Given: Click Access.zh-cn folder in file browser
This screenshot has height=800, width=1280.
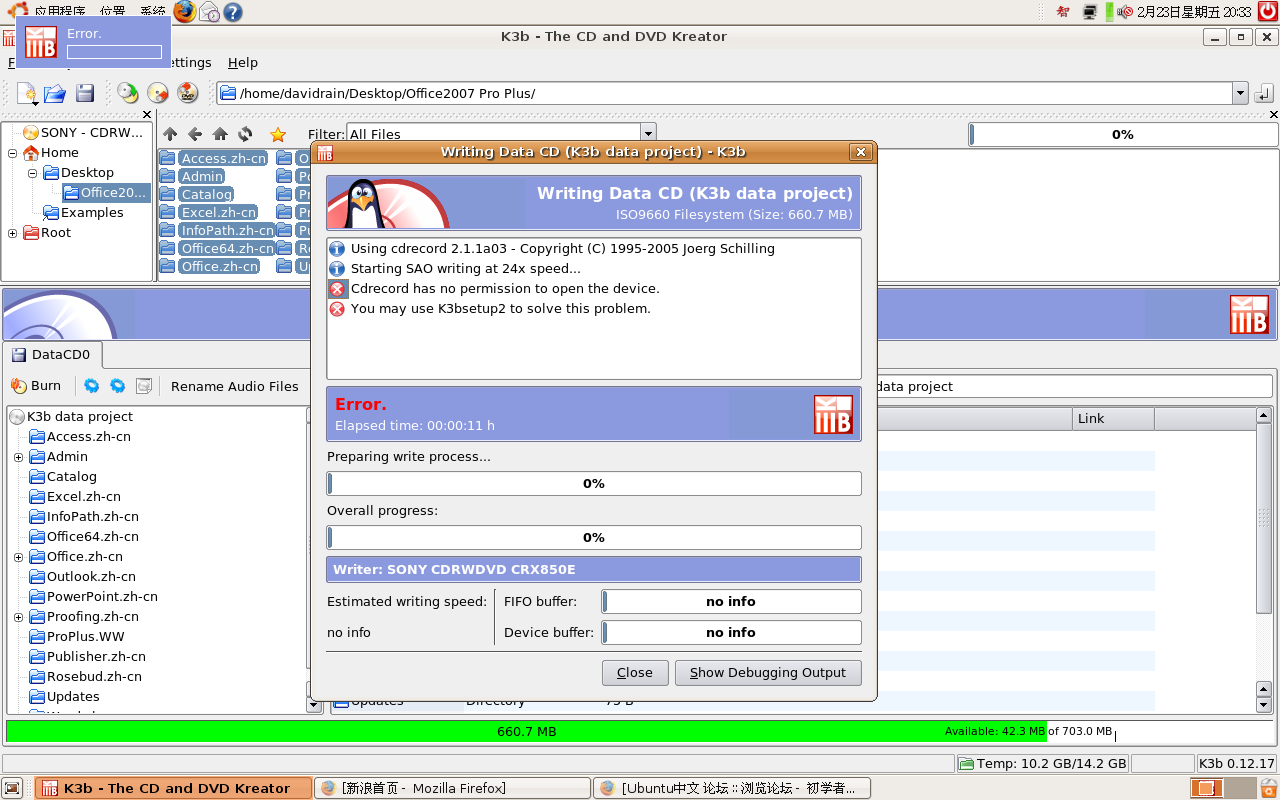Looking at the screenshot, I should point(213,158).
